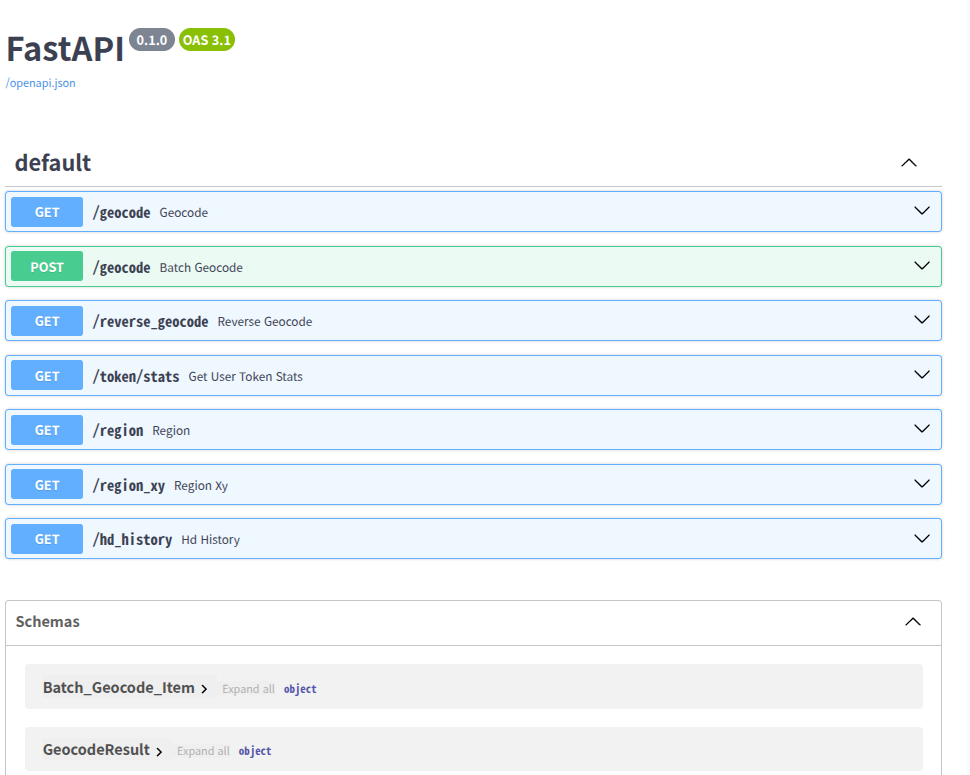Click the GET badge for /hd_history
This screenshot has width=970, height=775.
(x=46, y=539)
